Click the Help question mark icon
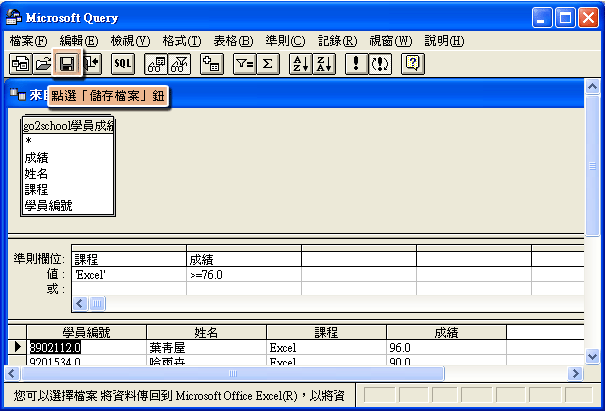 [411, 64]
